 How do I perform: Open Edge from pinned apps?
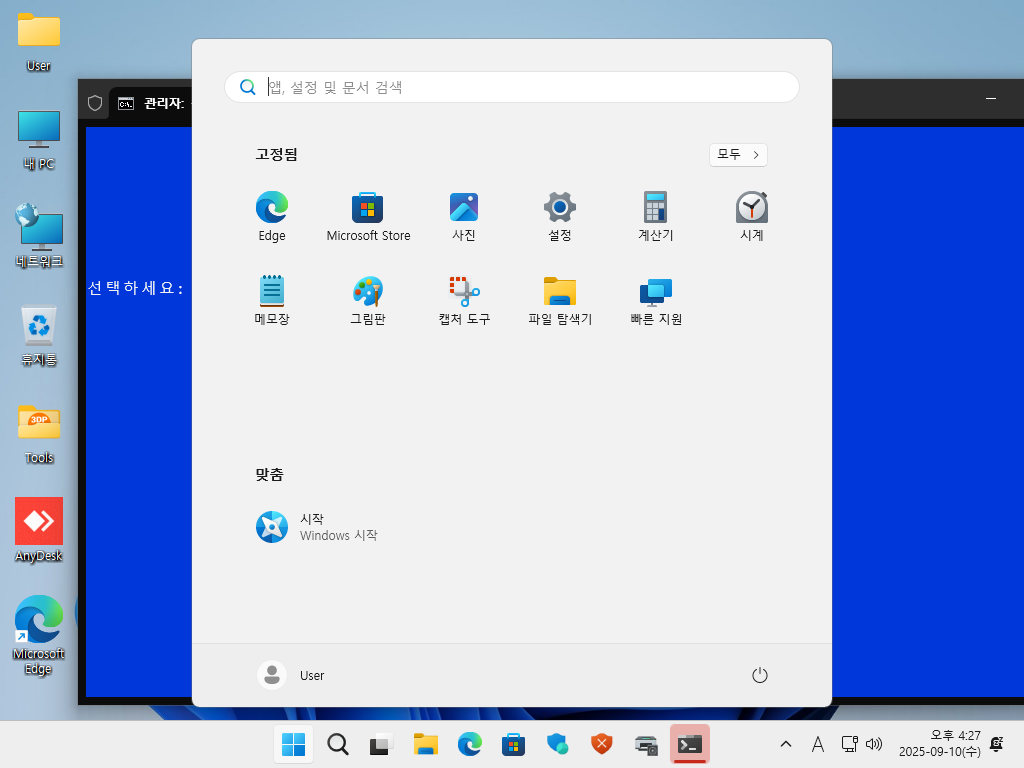272,217
